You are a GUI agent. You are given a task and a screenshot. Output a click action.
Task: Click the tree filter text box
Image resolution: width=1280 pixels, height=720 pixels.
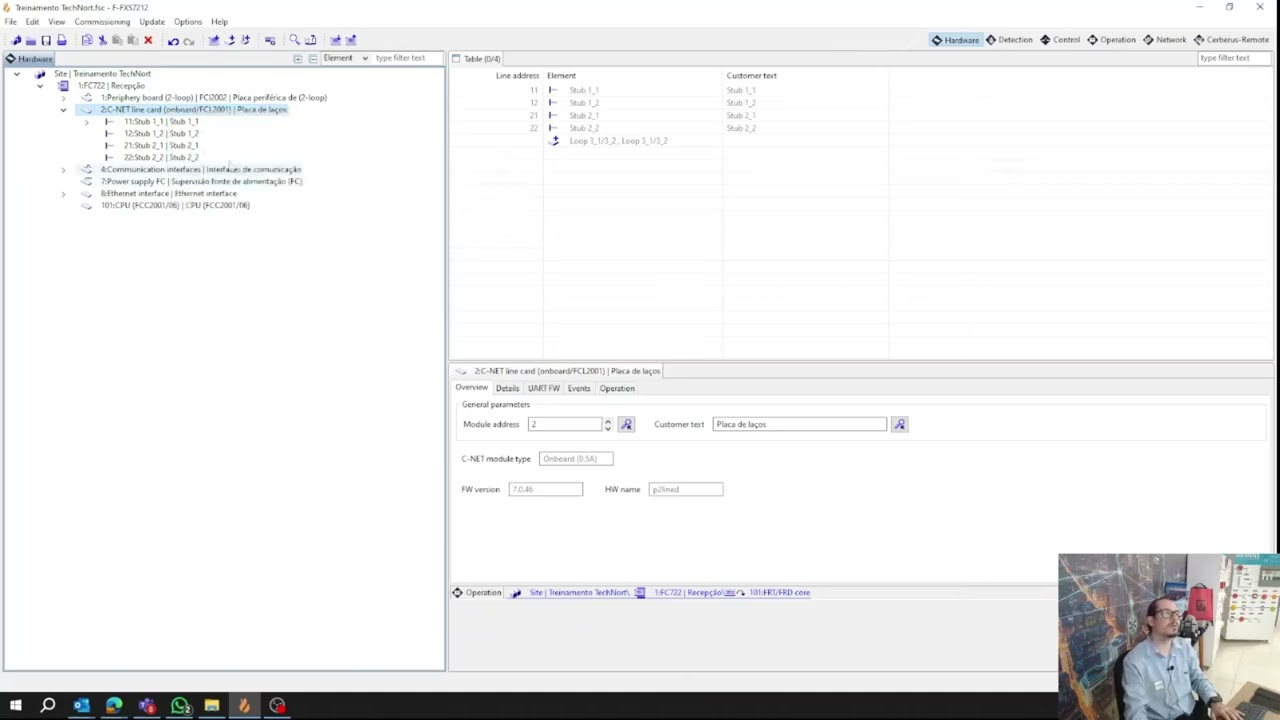(407, 58)
